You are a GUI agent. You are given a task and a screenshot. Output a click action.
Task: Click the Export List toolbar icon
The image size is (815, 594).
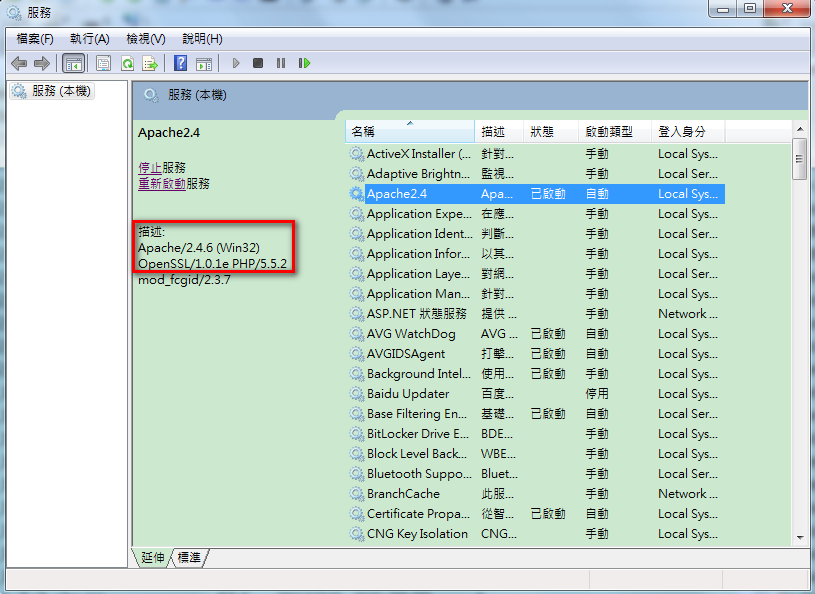[150, 63]
